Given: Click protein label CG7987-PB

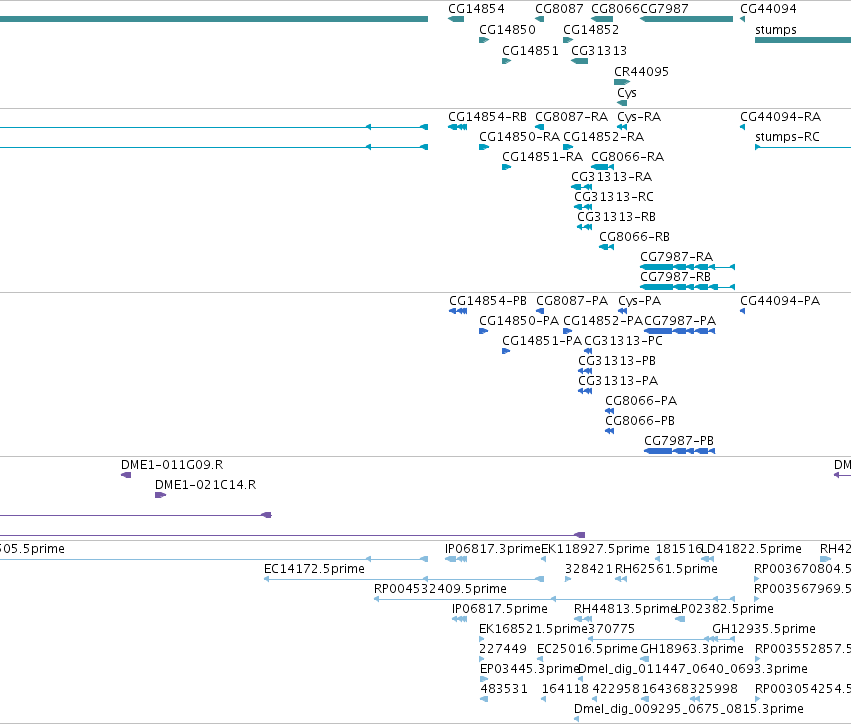Looking at the screenshot, I should point(678,441).
